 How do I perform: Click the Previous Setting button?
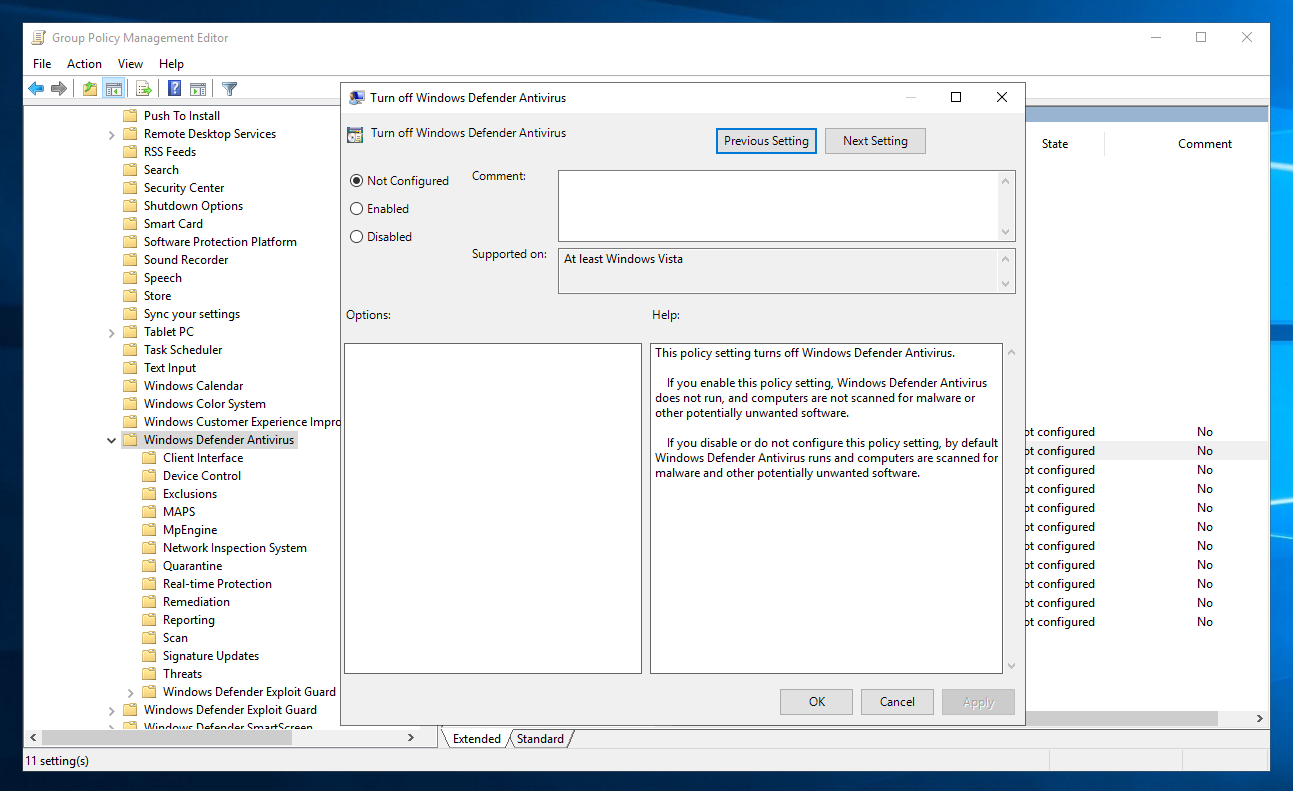pyautogui.click(x=767, y=141)
